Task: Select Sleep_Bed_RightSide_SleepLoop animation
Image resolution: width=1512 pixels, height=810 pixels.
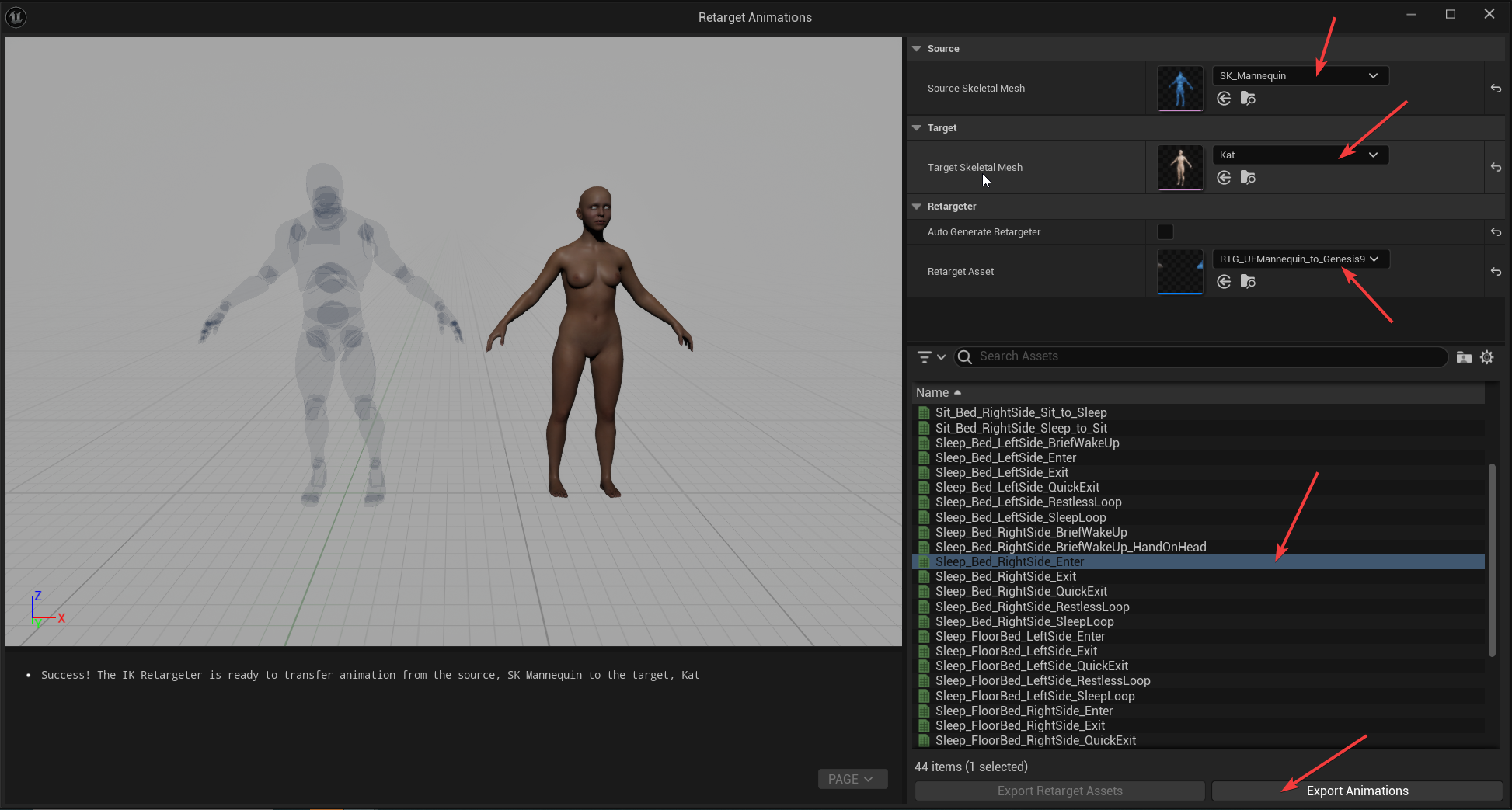Action: click(1198, 621)
